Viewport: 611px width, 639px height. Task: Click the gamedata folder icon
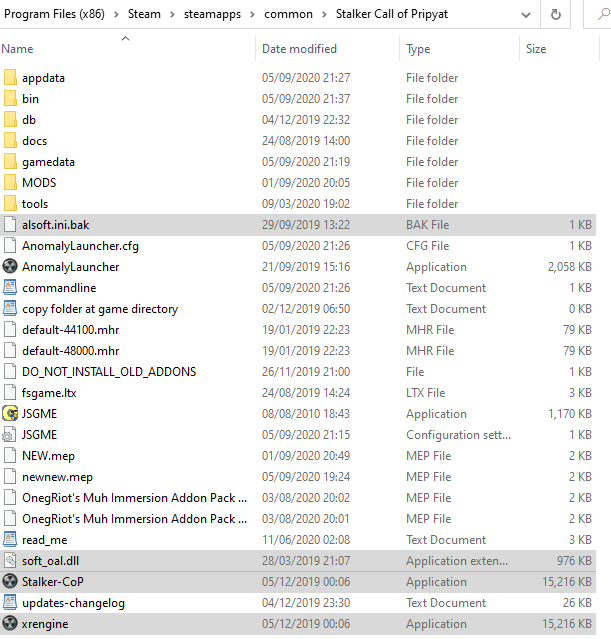pos(10,162)
